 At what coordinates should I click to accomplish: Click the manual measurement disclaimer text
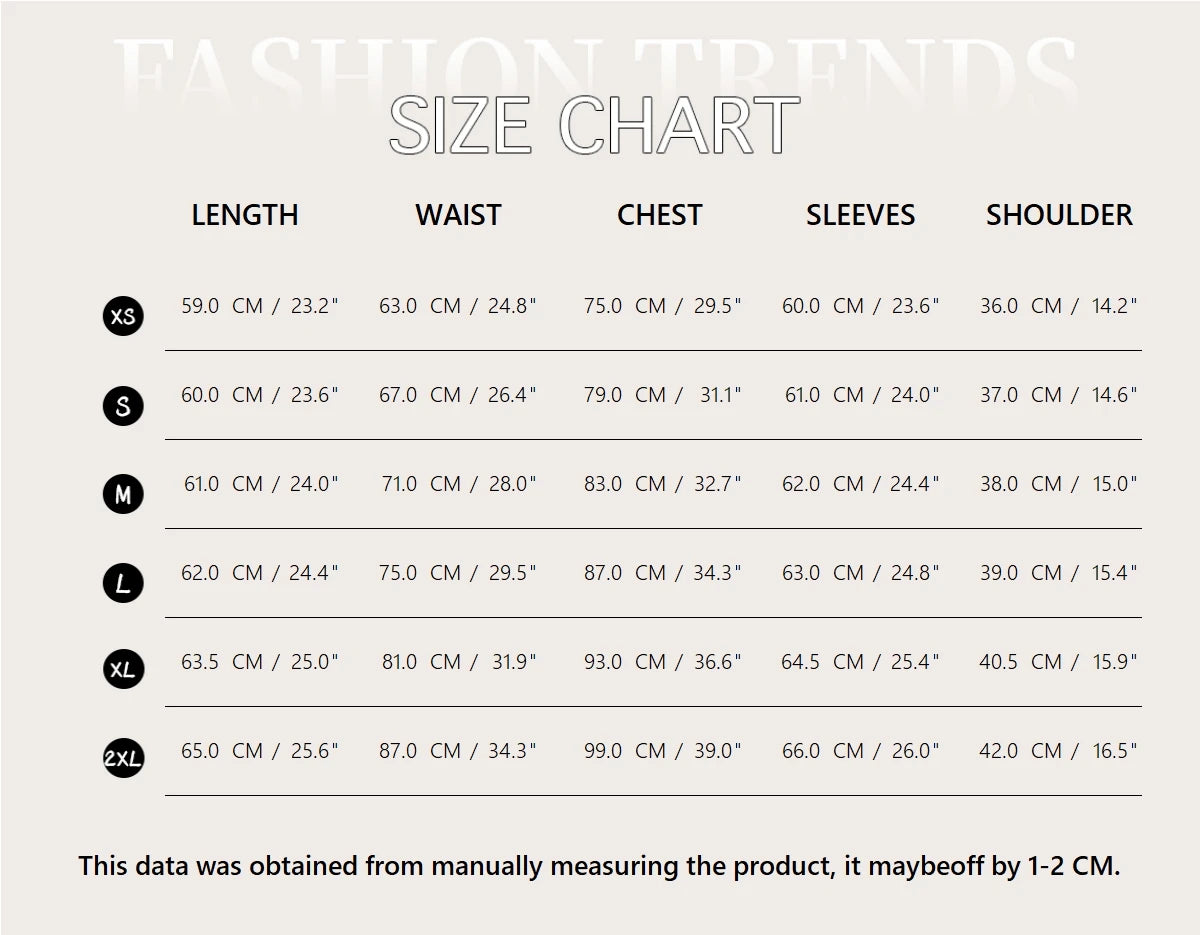point(600,866)
